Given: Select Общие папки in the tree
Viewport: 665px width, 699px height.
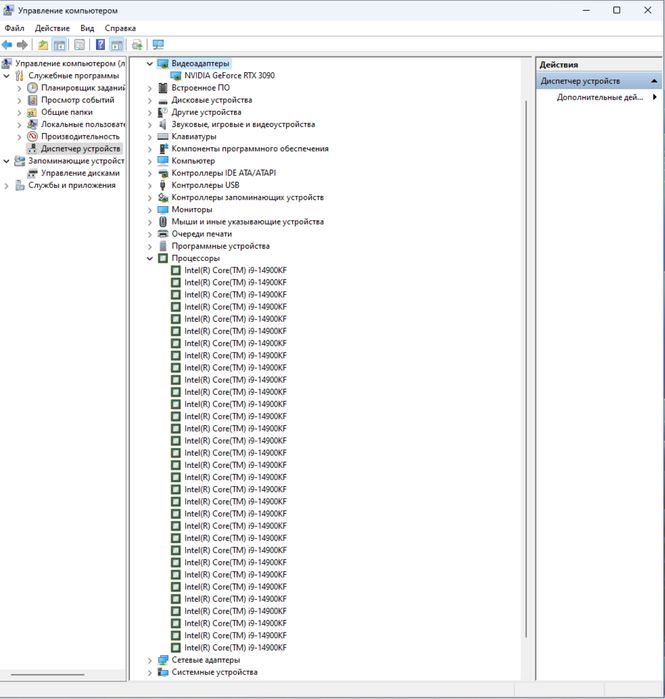Looking at the screenshot, I should pos(67,112).
